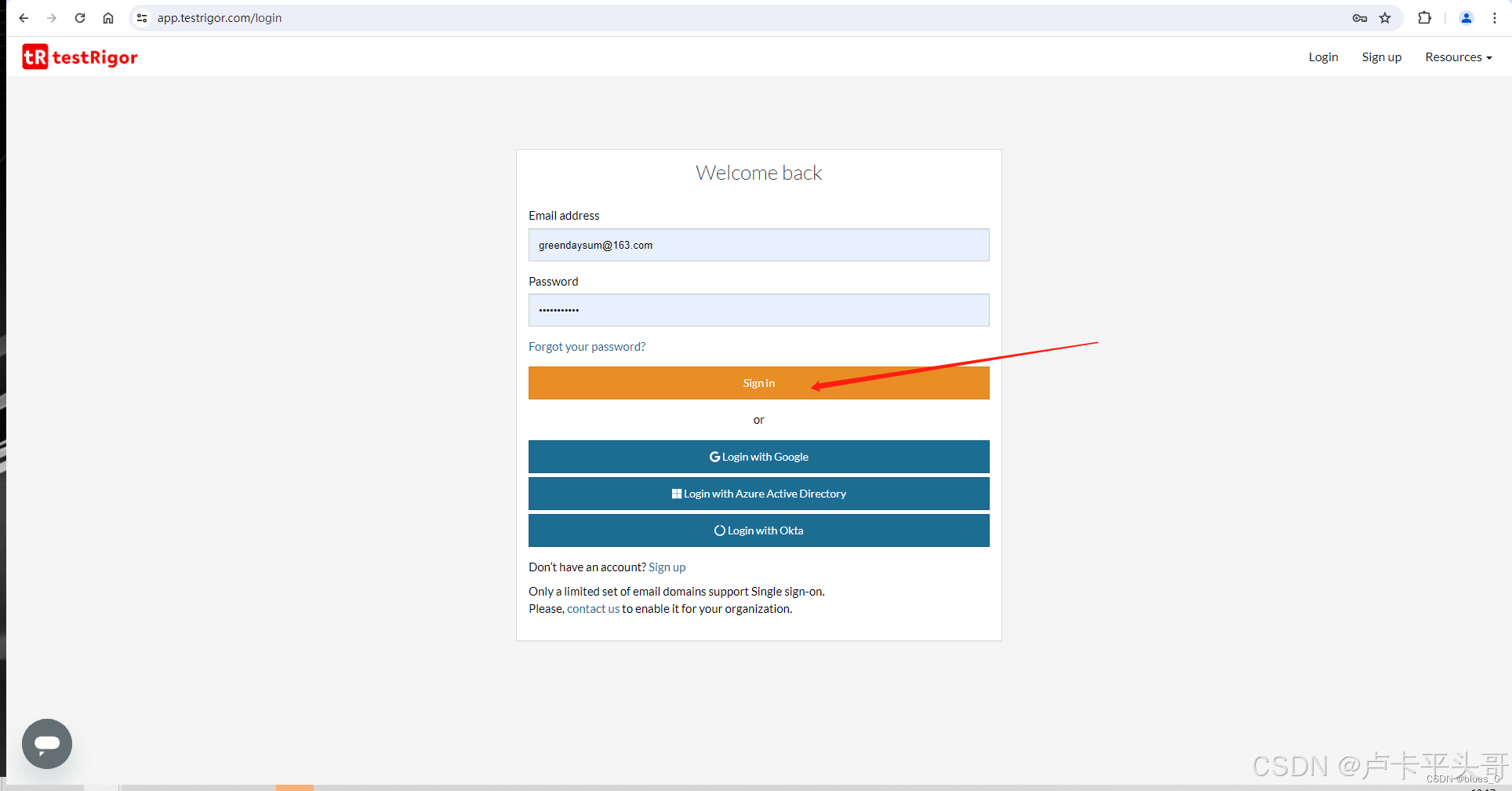Viewport: 1512px width, 791px height.
Task: Open the chat support bubble
Action: pos(47,744)
